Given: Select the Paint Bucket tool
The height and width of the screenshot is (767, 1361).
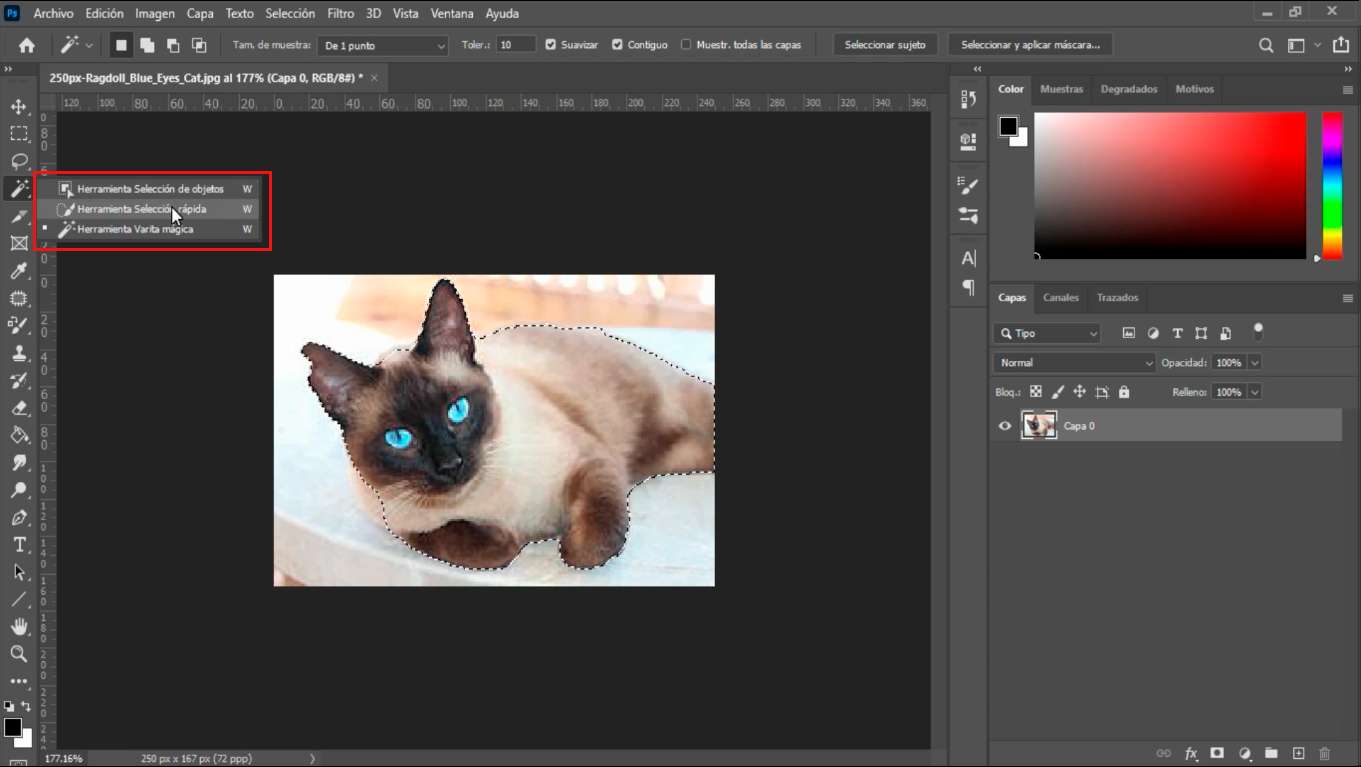Looking at the screenshot, I should tap(19, 435).
